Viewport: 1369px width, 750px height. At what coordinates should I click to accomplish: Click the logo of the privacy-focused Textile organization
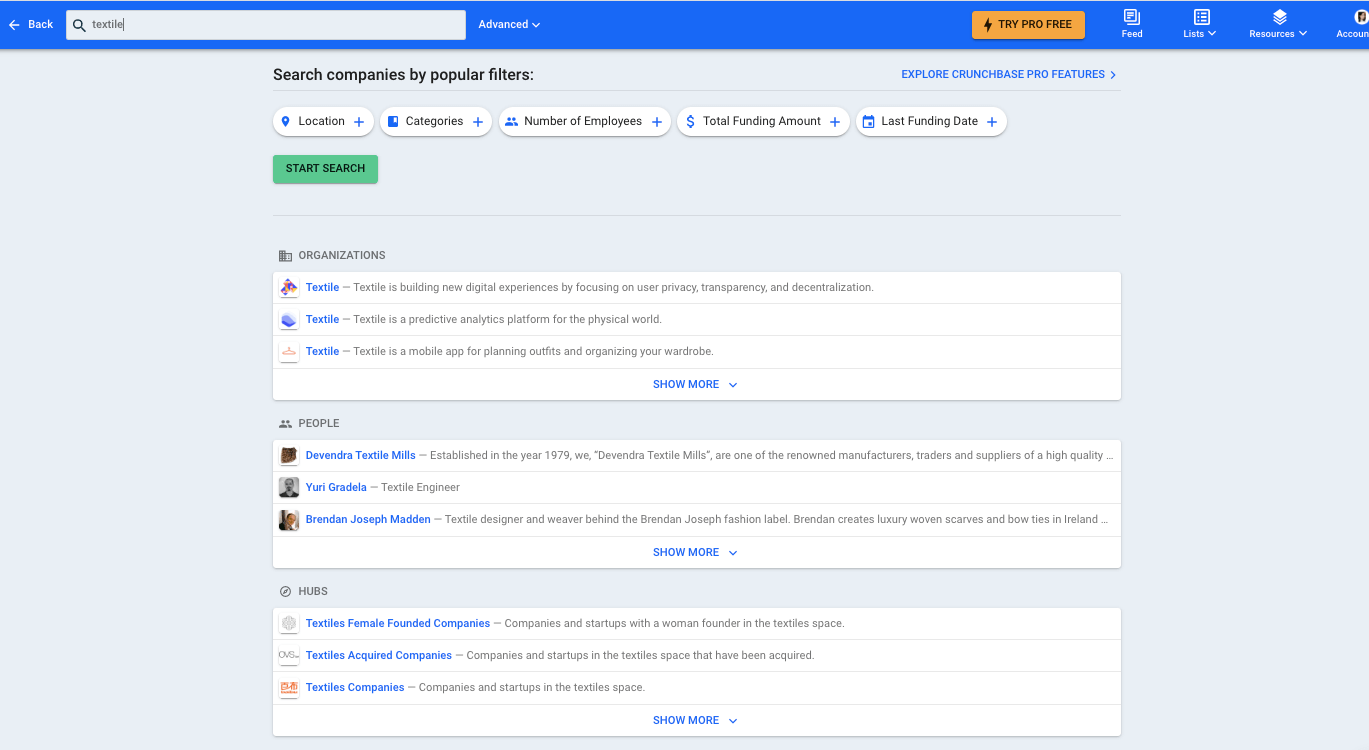tap(289, 287)
